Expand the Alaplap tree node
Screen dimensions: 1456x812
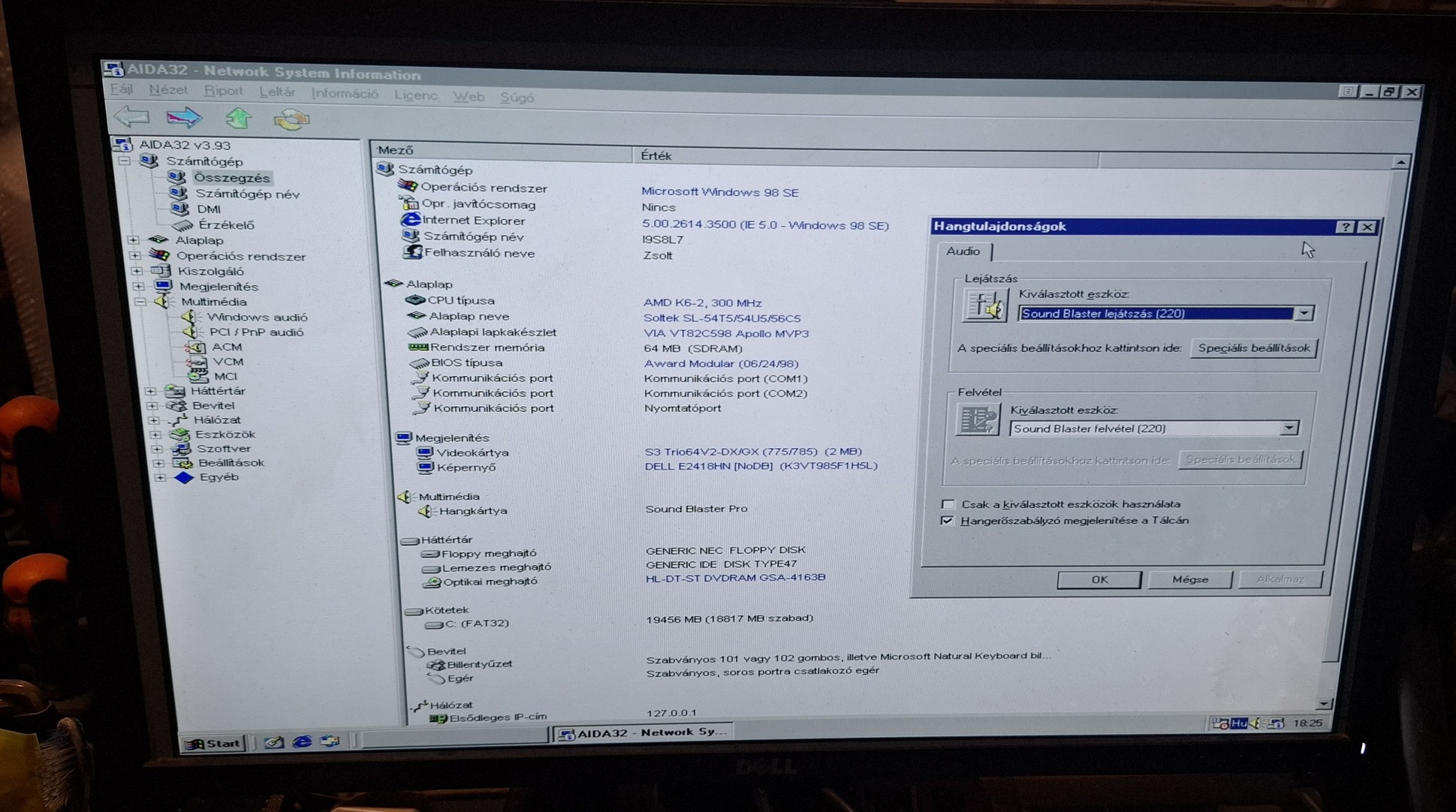pos(134,240)
